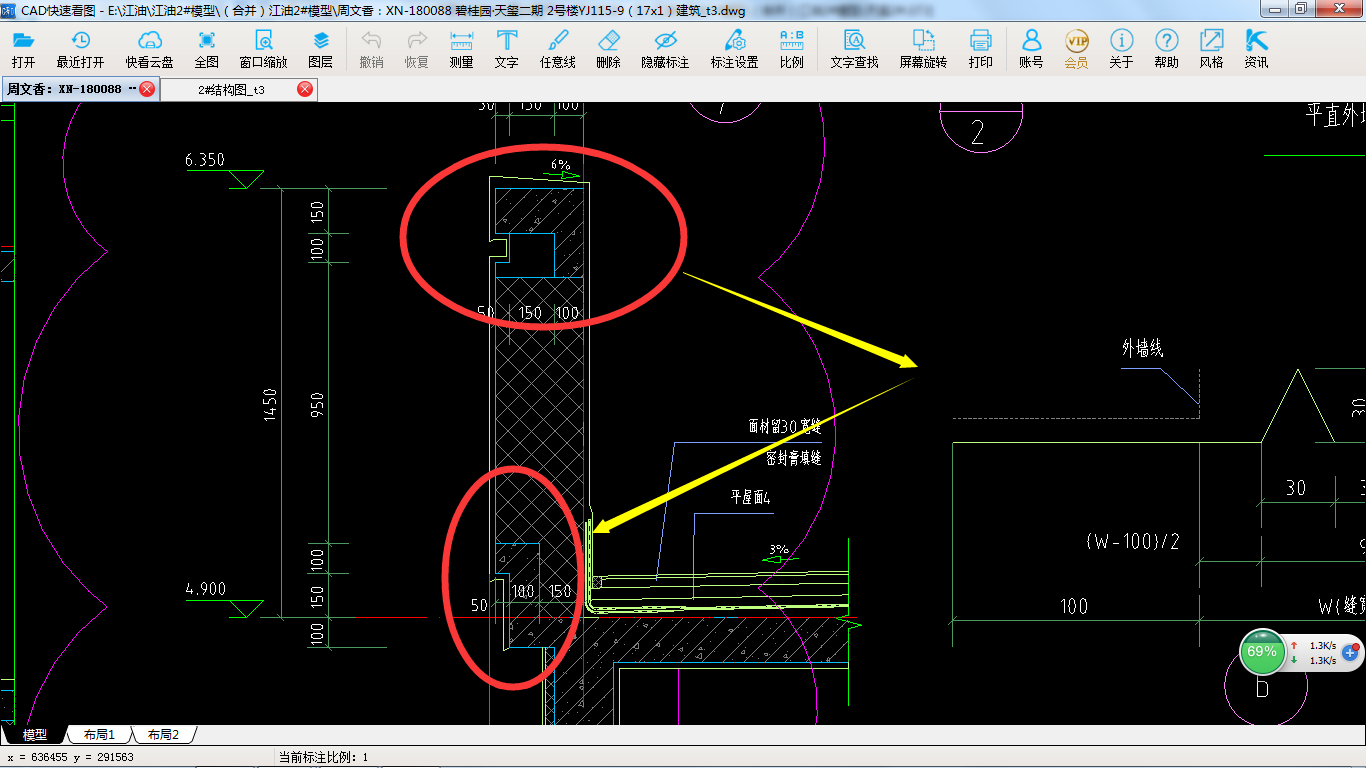
Task: Click the blue plus on speed widget
Action: [x=1349, y=652]
